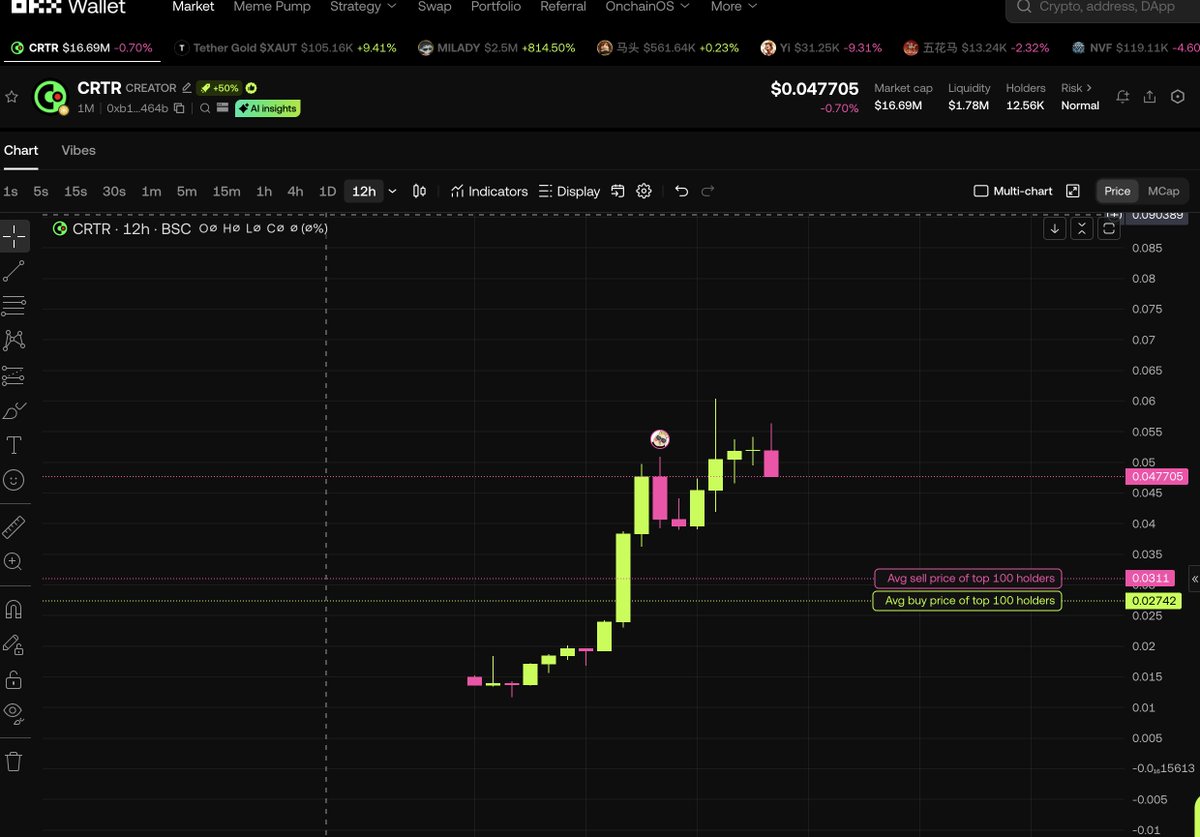This screenshot has height=837, width=1200.
Task: Open the Market menu item
Action: tap(193, 7)
